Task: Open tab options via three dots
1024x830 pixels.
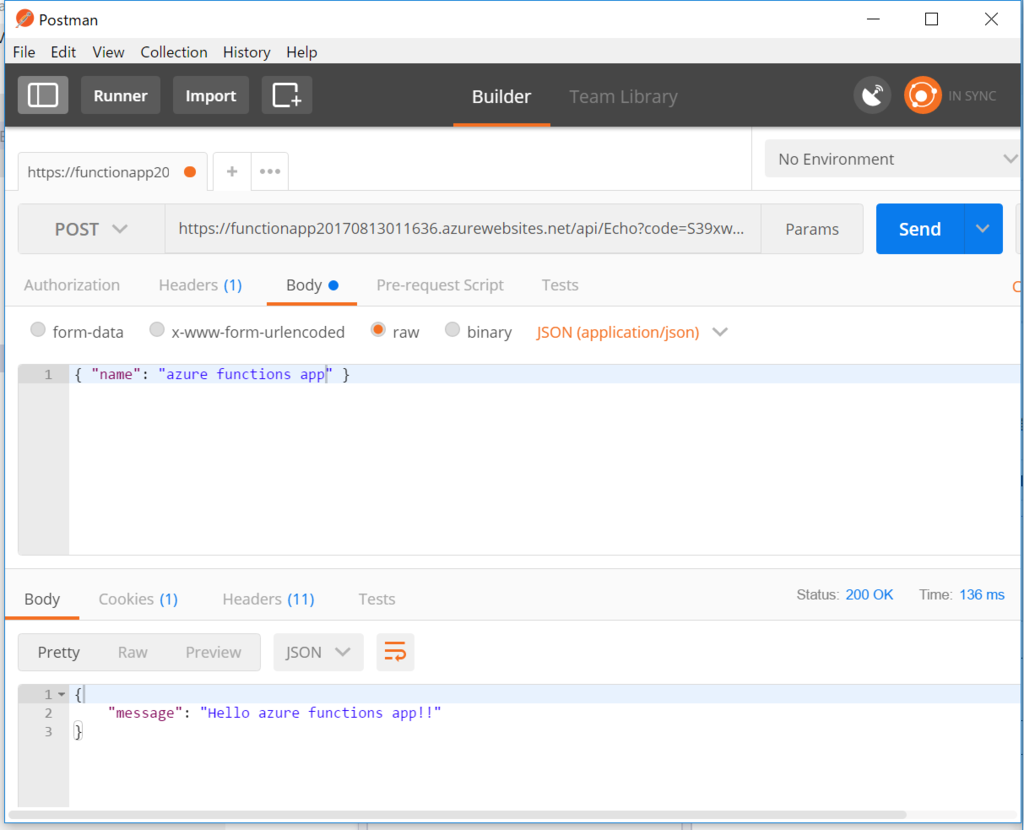Action: [270, 172]
